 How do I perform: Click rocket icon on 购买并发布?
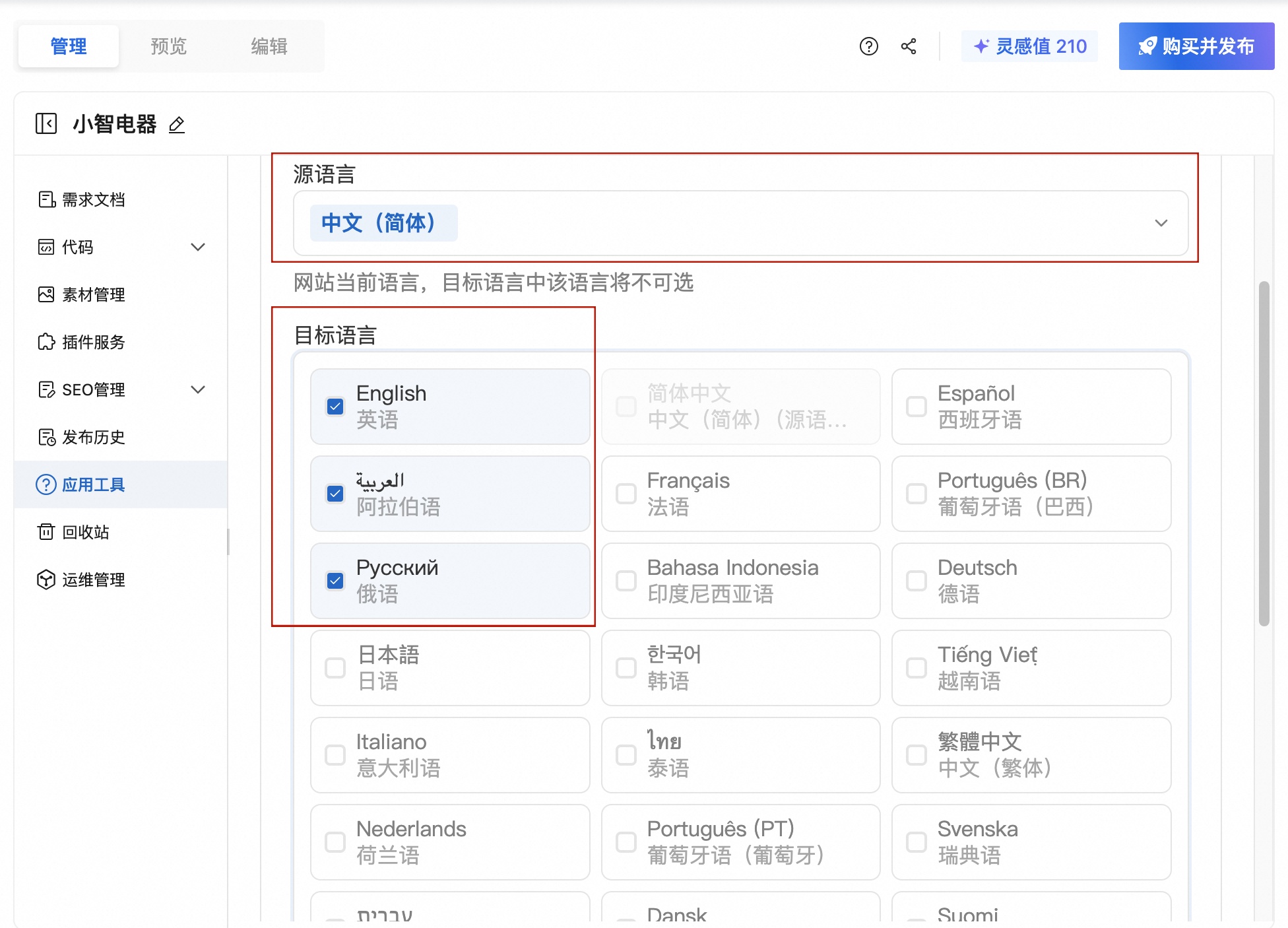click(1147, 46)
